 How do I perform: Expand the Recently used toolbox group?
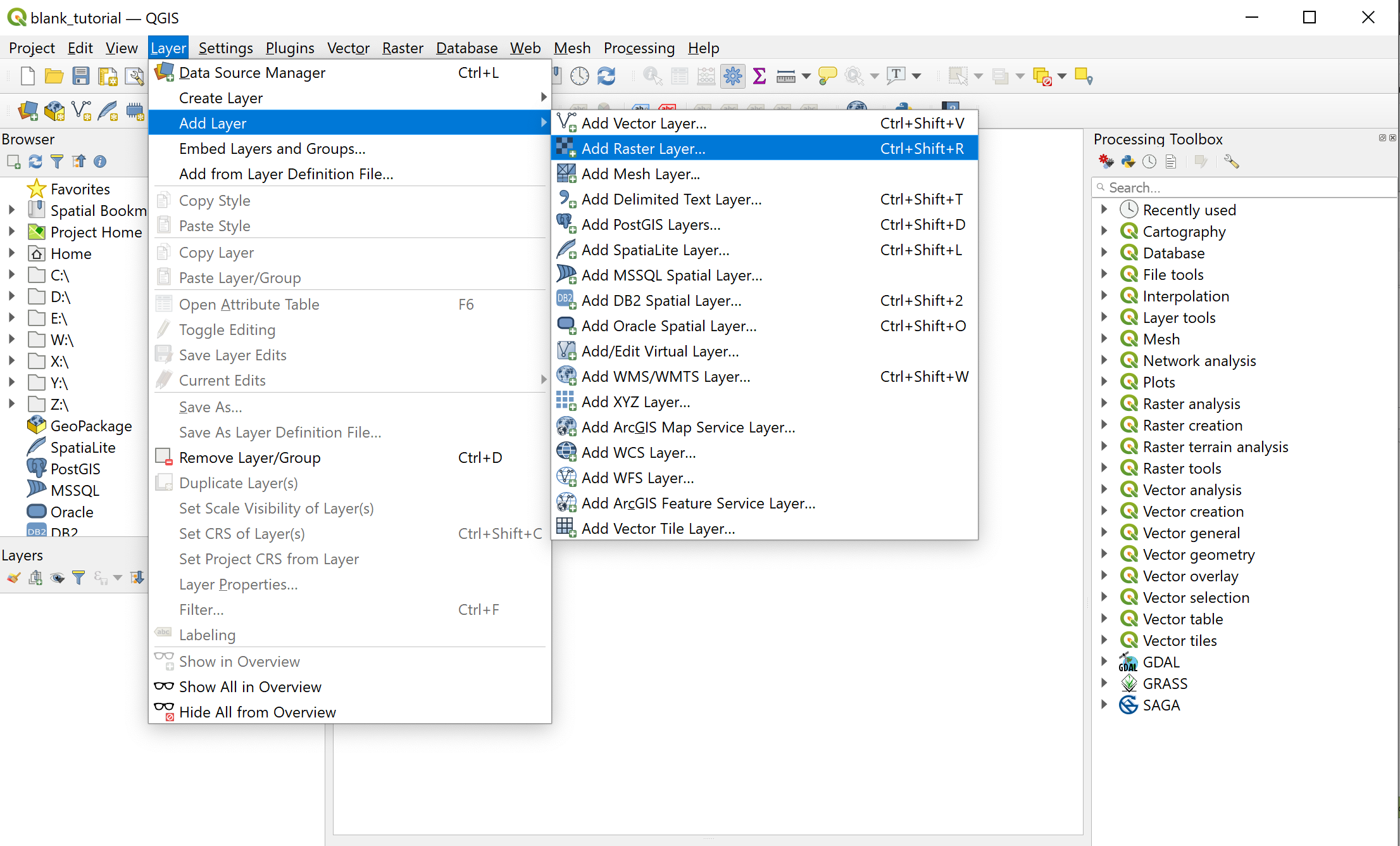tap(1104, 209)
